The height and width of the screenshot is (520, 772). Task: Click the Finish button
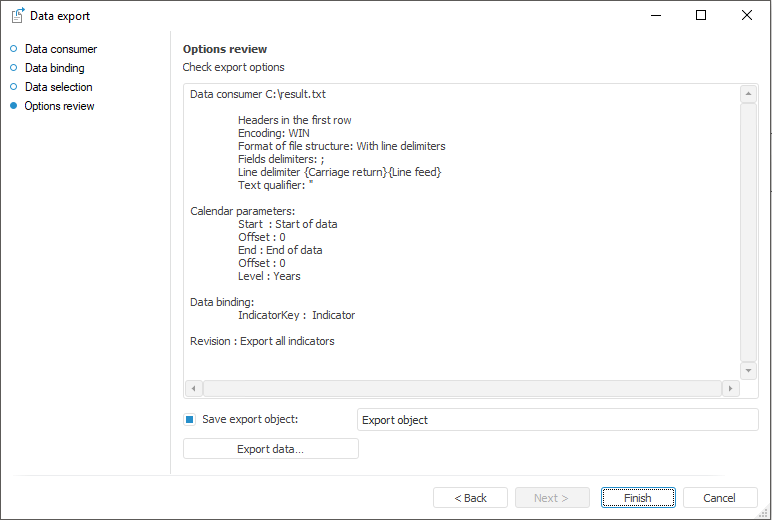pyautogui.click(x=638, y=498)
